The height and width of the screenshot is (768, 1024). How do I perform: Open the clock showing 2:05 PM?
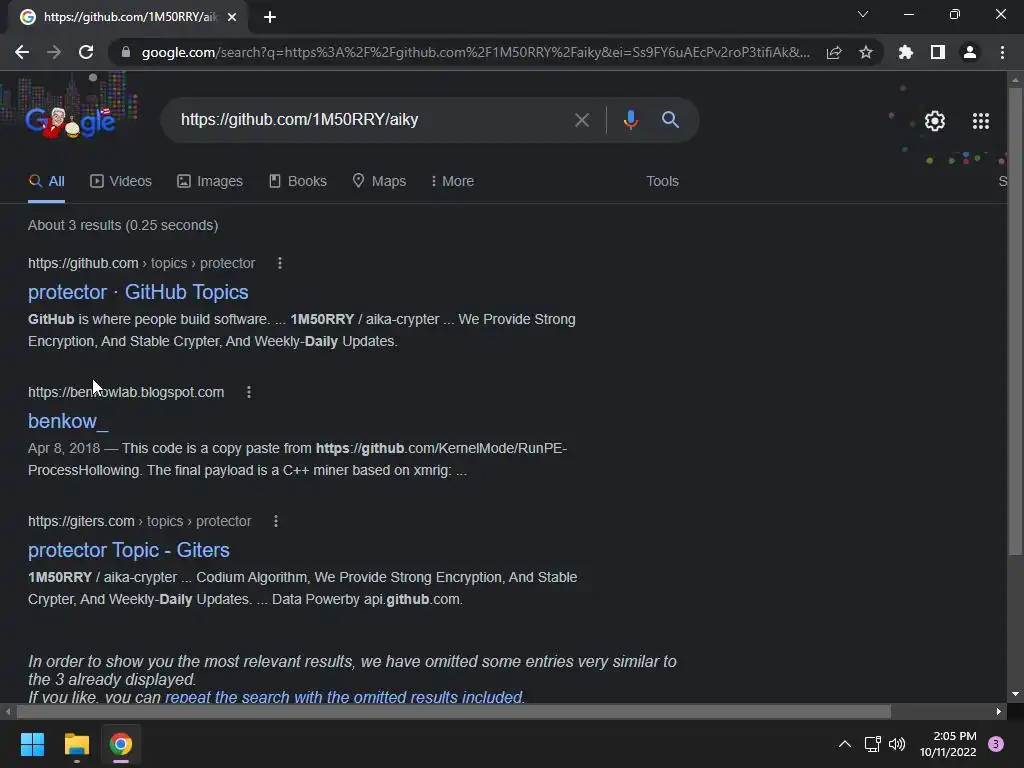point(948,744)
